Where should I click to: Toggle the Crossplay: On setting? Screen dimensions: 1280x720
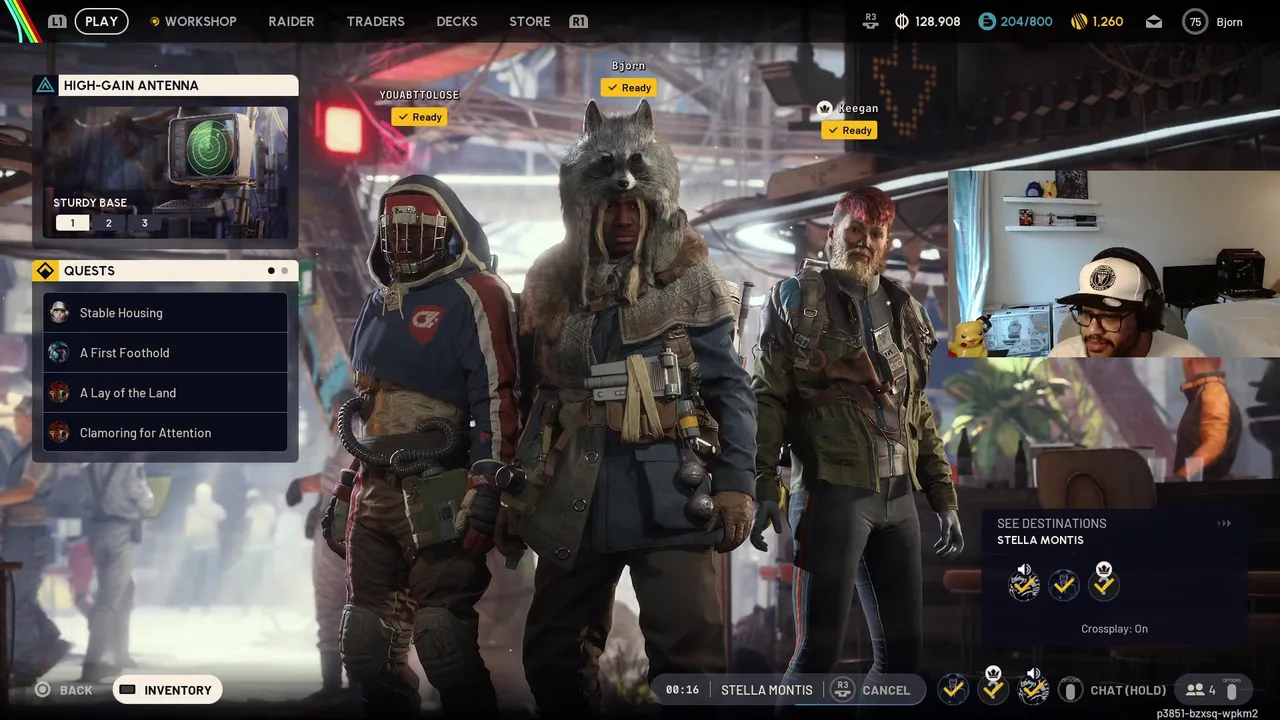(1114, 629)
